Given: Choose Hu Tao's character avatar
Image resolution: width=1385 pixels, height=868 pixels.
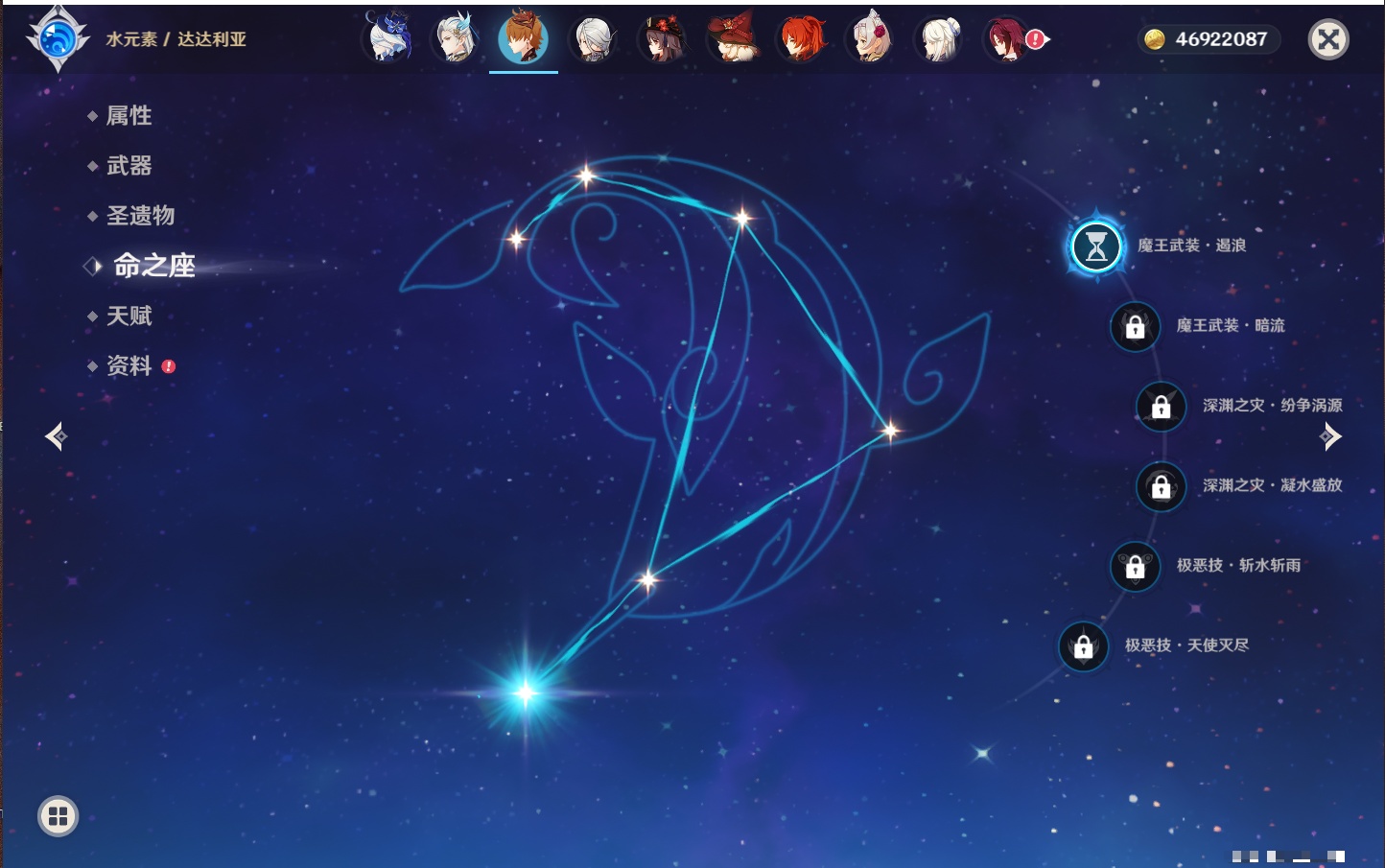Looking at the screenshot, I should pos(663,38).
